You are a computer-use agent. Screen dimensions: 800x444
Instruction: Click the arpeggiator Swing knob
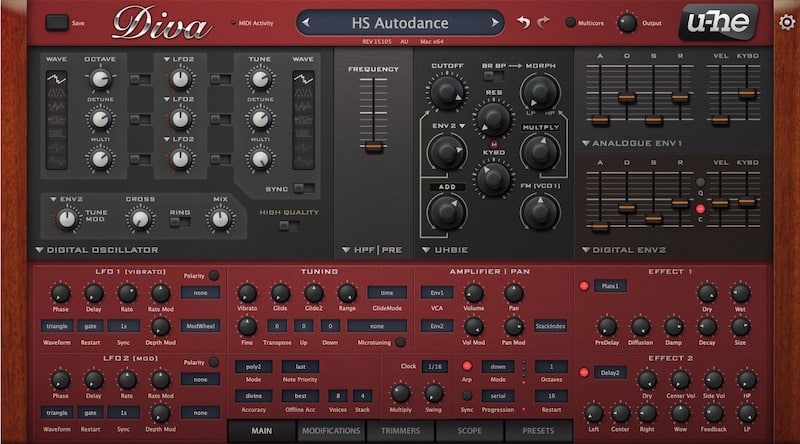click(x=434, y=393)
